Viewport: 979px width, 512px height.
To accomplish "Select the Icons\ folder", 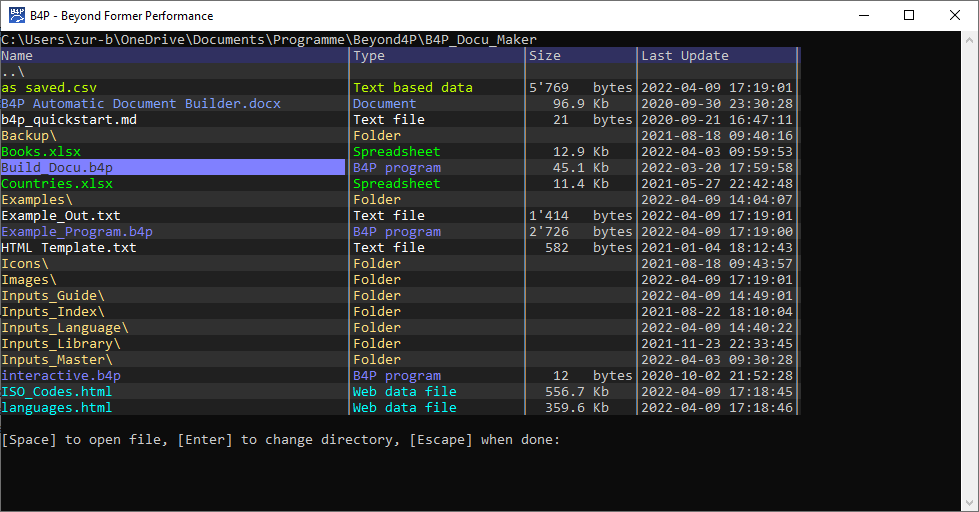I will (x=25, y=263).
